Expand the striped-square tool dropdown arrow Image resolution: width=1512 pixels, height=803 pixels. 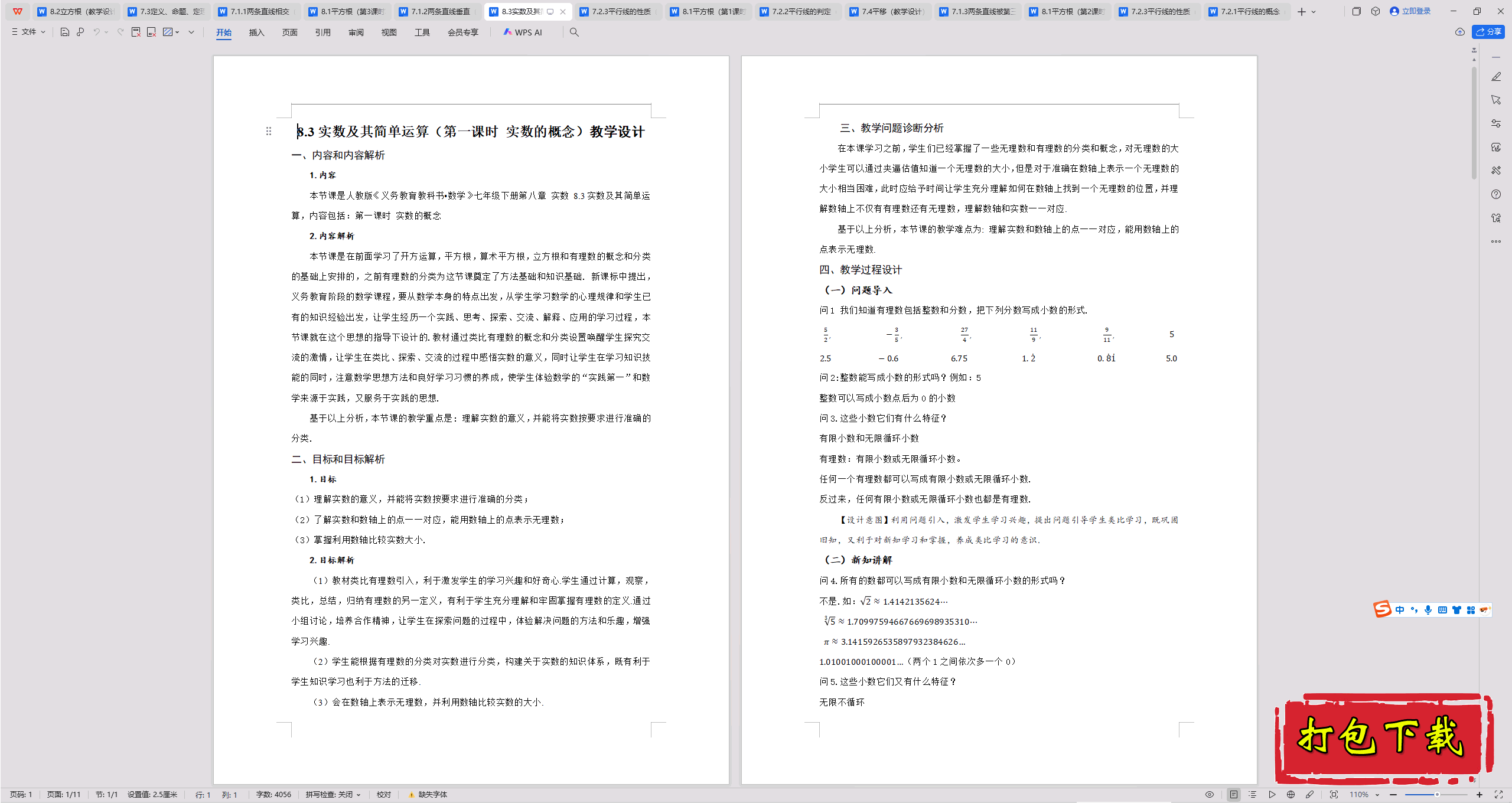177,32
